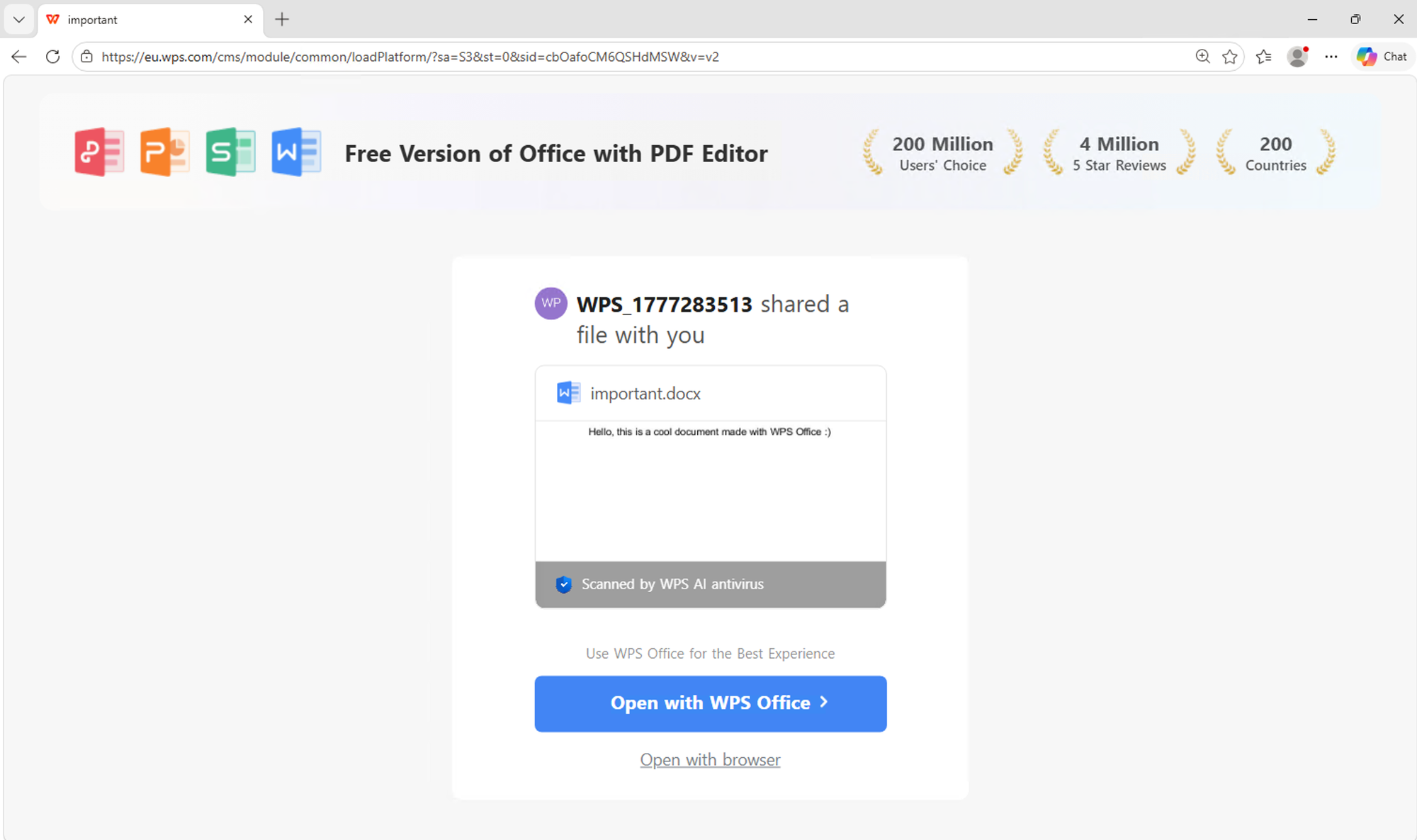
Task: Add this page to favorites with the star icon
Action: coord(1230,57)
